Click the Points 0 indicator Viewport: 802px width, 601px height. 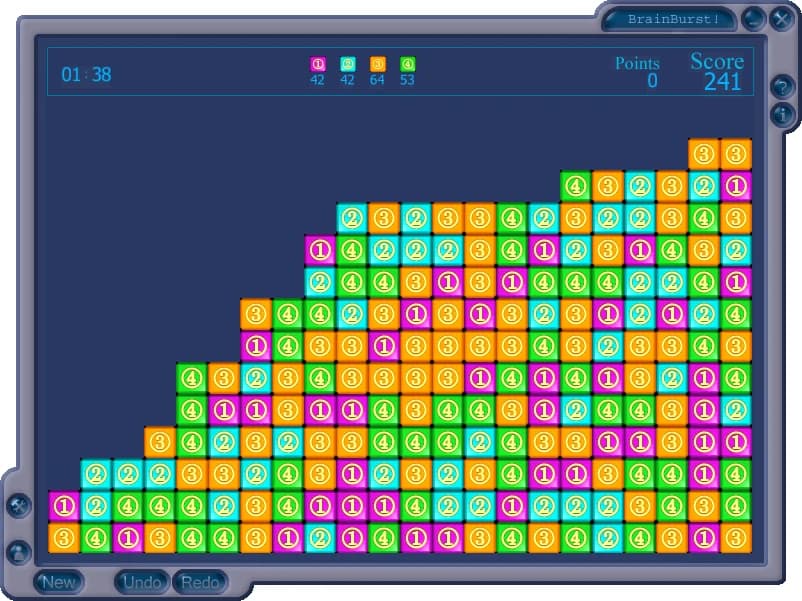(639, 71)
